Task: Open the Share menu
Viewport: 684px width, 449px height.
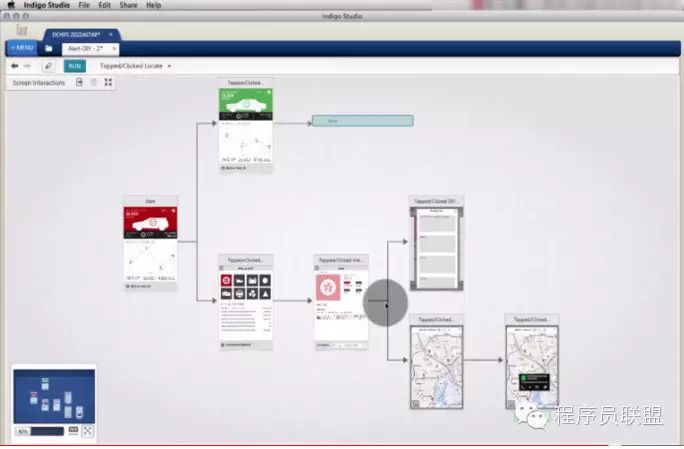Action: 128,5
